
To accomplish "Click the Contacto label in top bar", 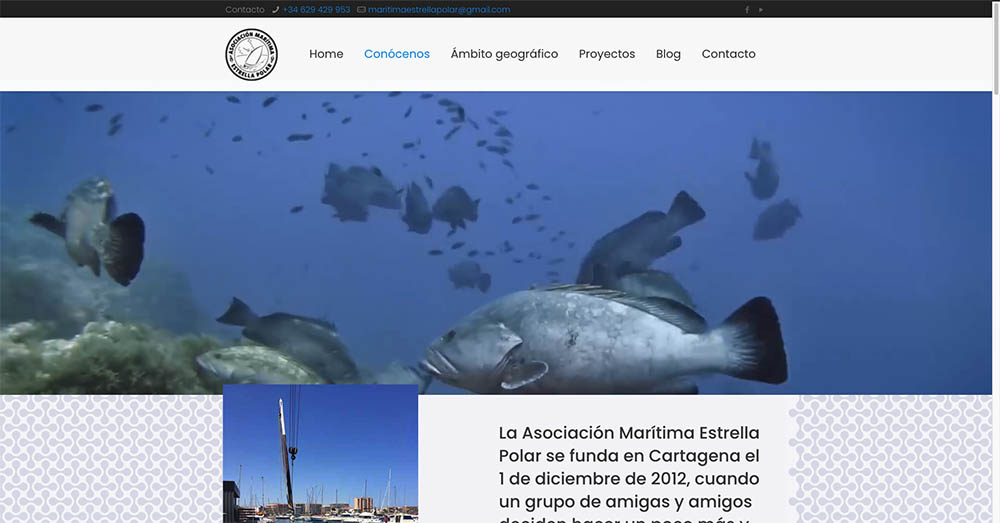I will point(245,10).
